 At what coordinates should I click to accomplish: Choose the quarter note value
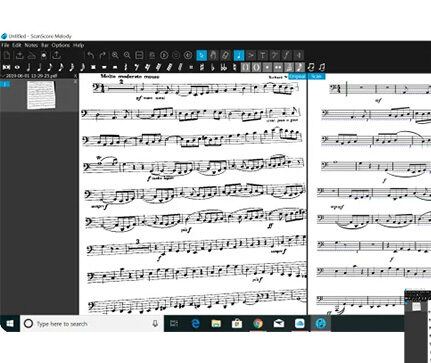[39, 67]
